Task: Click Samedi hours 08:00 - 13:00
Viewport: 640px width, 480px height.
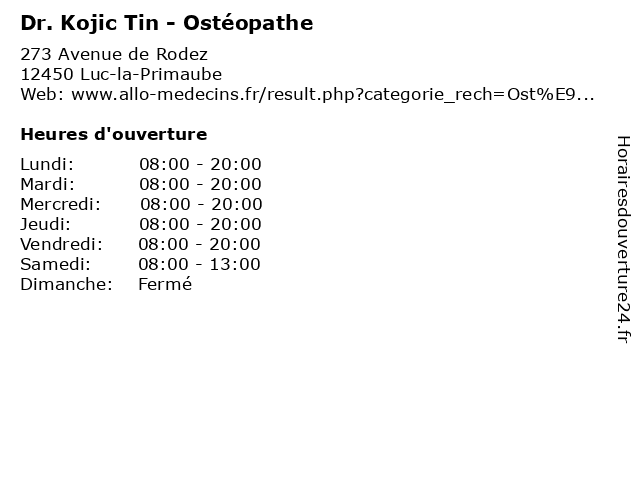Action: (199, 264)
